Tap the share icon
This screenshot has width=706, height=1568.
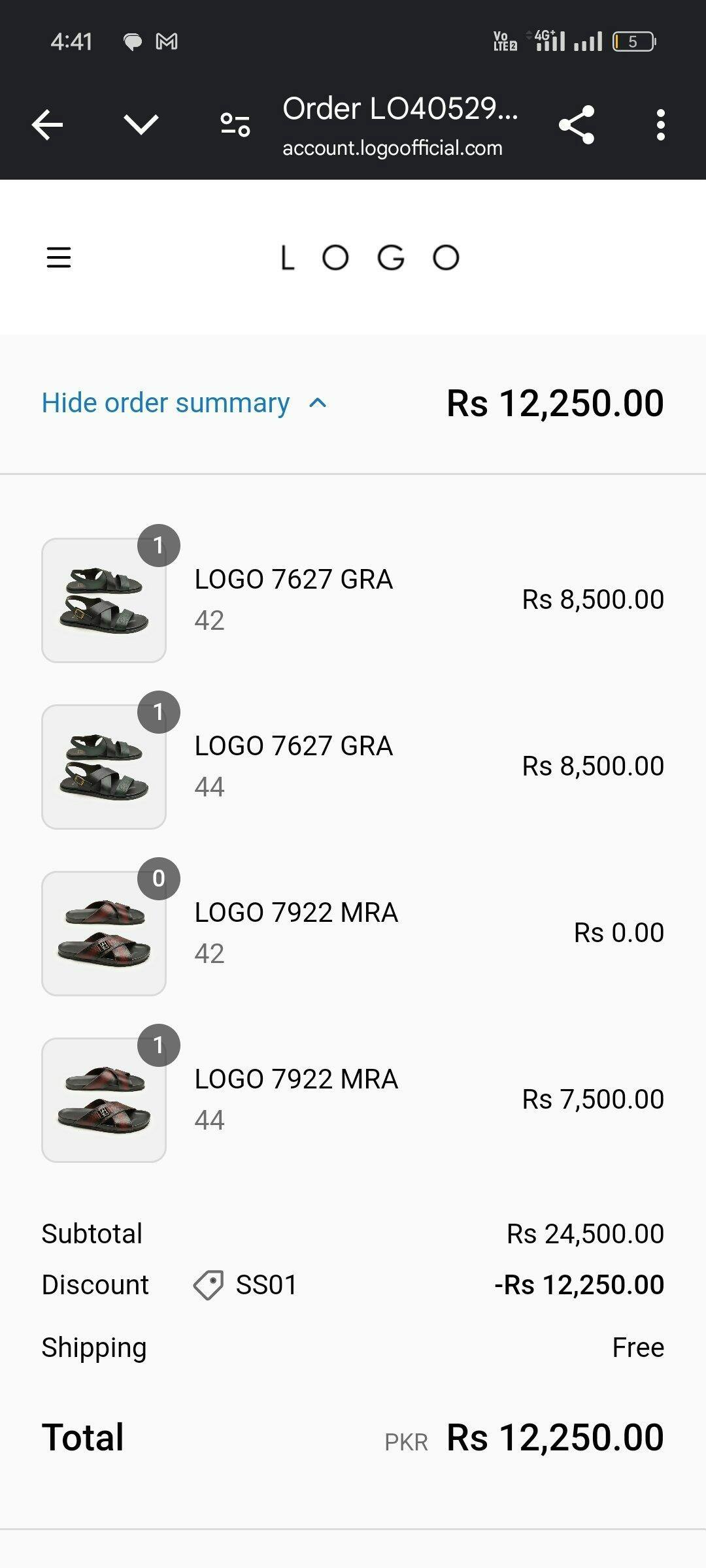pos(576,124)
